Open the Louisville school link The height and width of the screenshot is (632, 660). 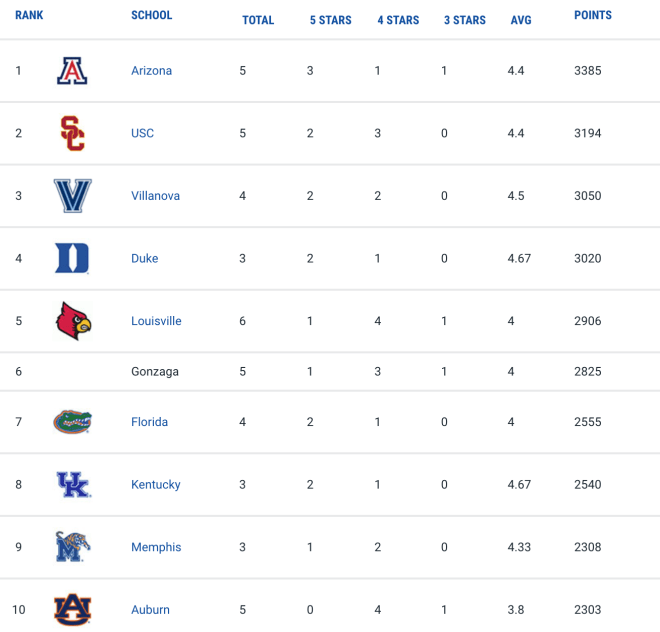[x=156, y=321]
